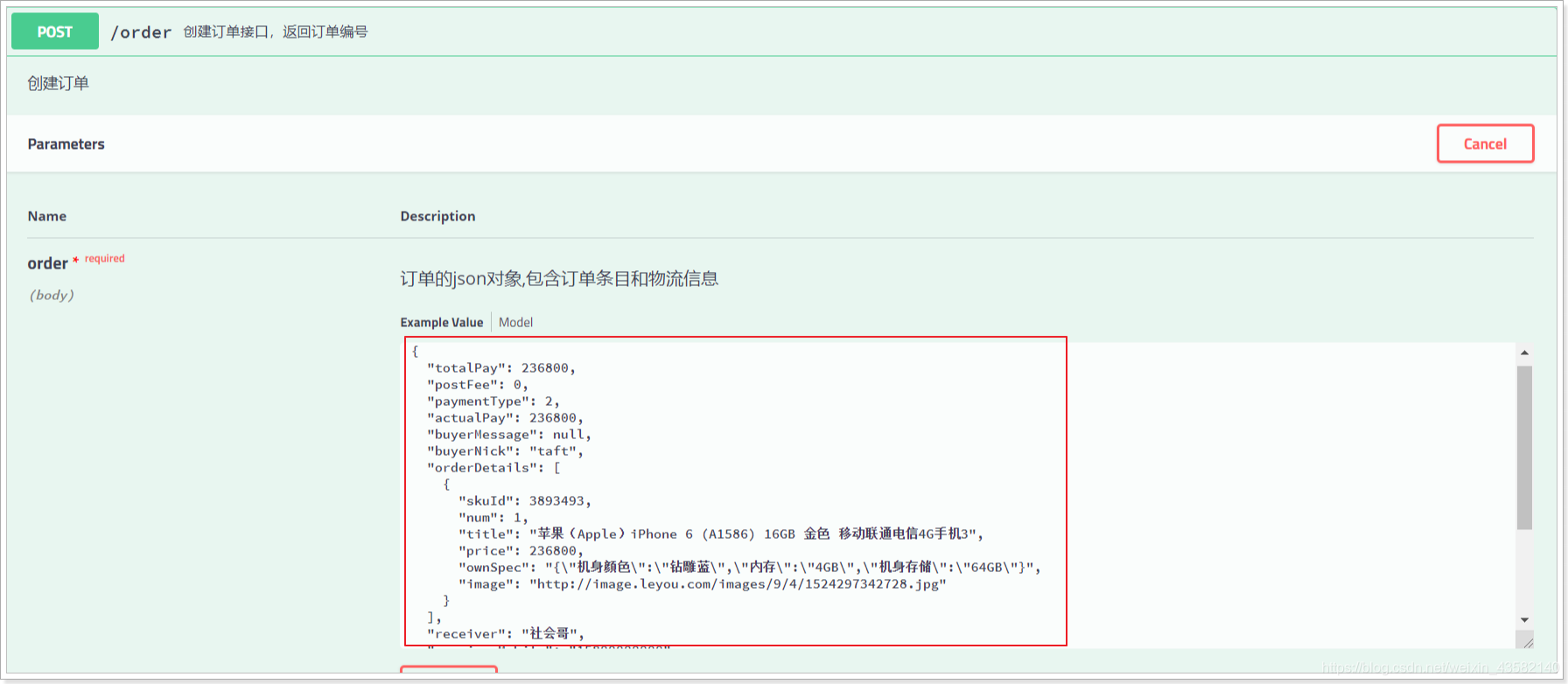Click the Parameters section heading
Image resolution: width=1568 pixels, height=684 pixels.
[66, 144]
